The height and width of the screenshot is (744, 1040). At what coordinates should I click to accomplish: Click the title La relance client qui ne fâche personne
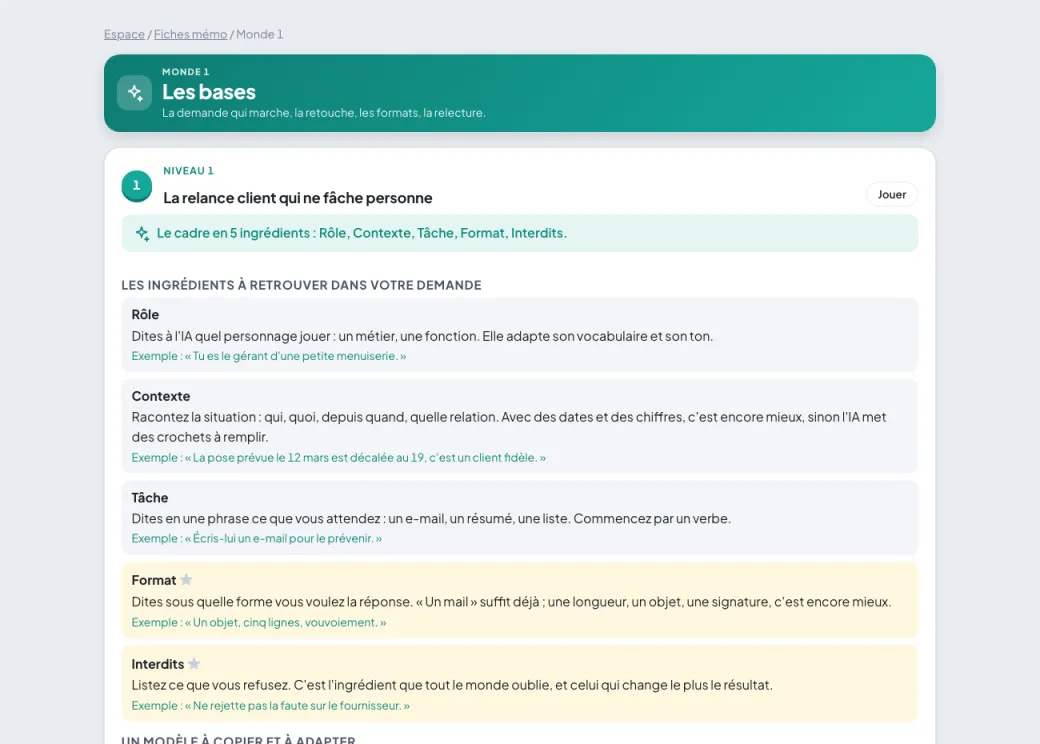pyautogui.click(x=298, y=198)
